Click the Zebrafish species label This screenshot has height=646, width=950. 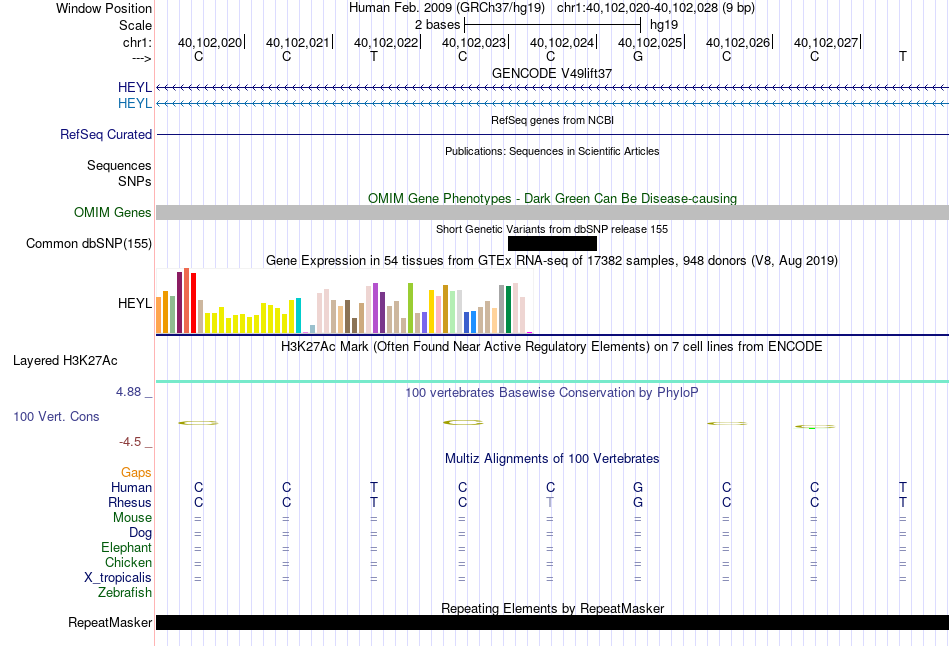(125, 592)
